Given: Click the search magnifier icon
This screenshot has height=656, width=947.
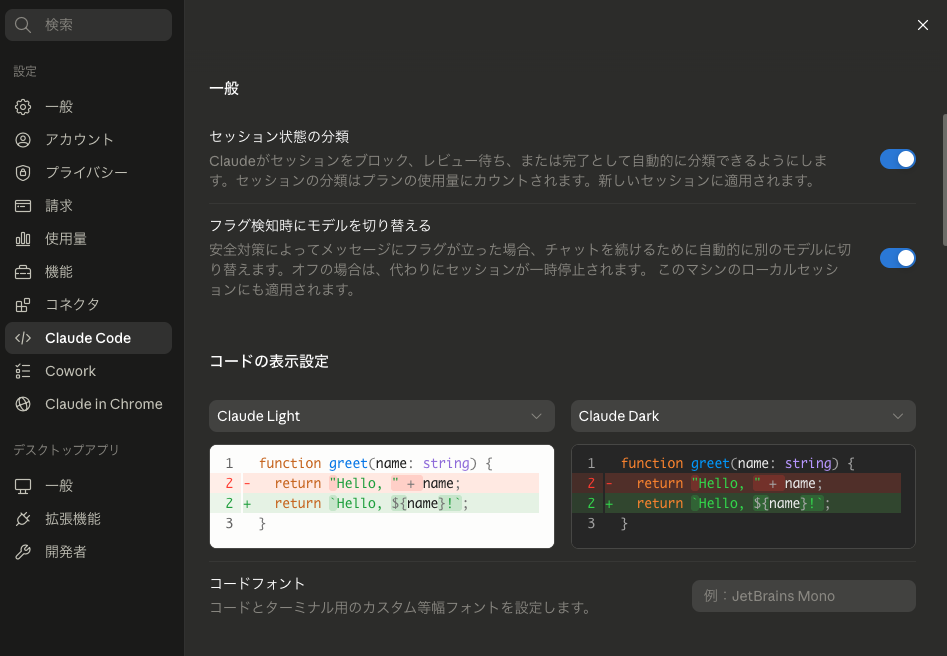Looking at the screenshot, I should pos(23,25).
